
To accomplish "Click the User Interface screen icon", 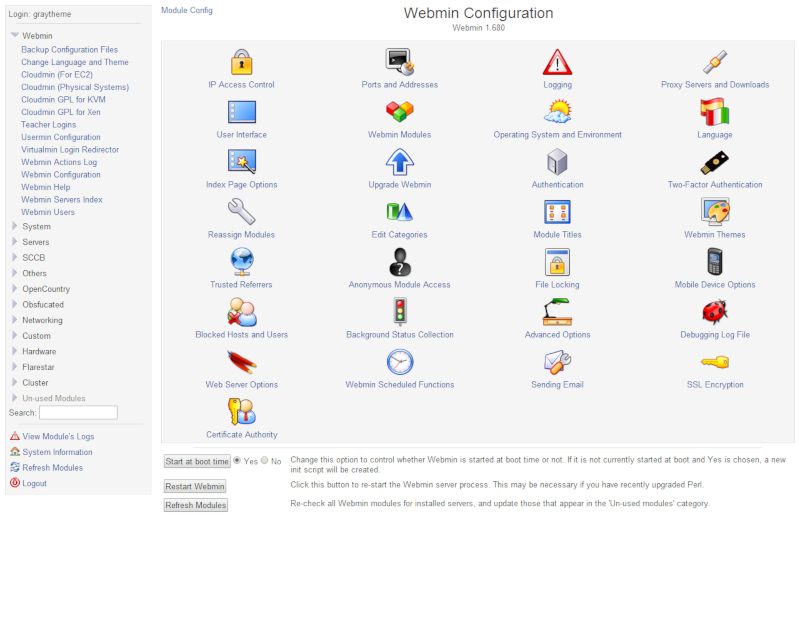I will (x=241, y=112).
